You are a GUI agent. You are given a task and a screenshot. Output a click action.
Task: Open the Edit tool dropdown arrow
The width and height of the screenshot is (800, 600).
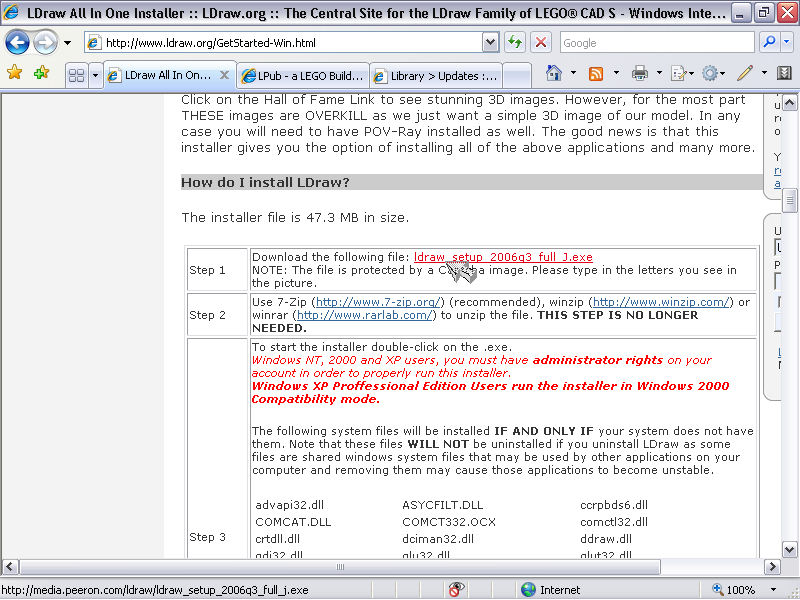pyautogui.click(x=764, y=73)
